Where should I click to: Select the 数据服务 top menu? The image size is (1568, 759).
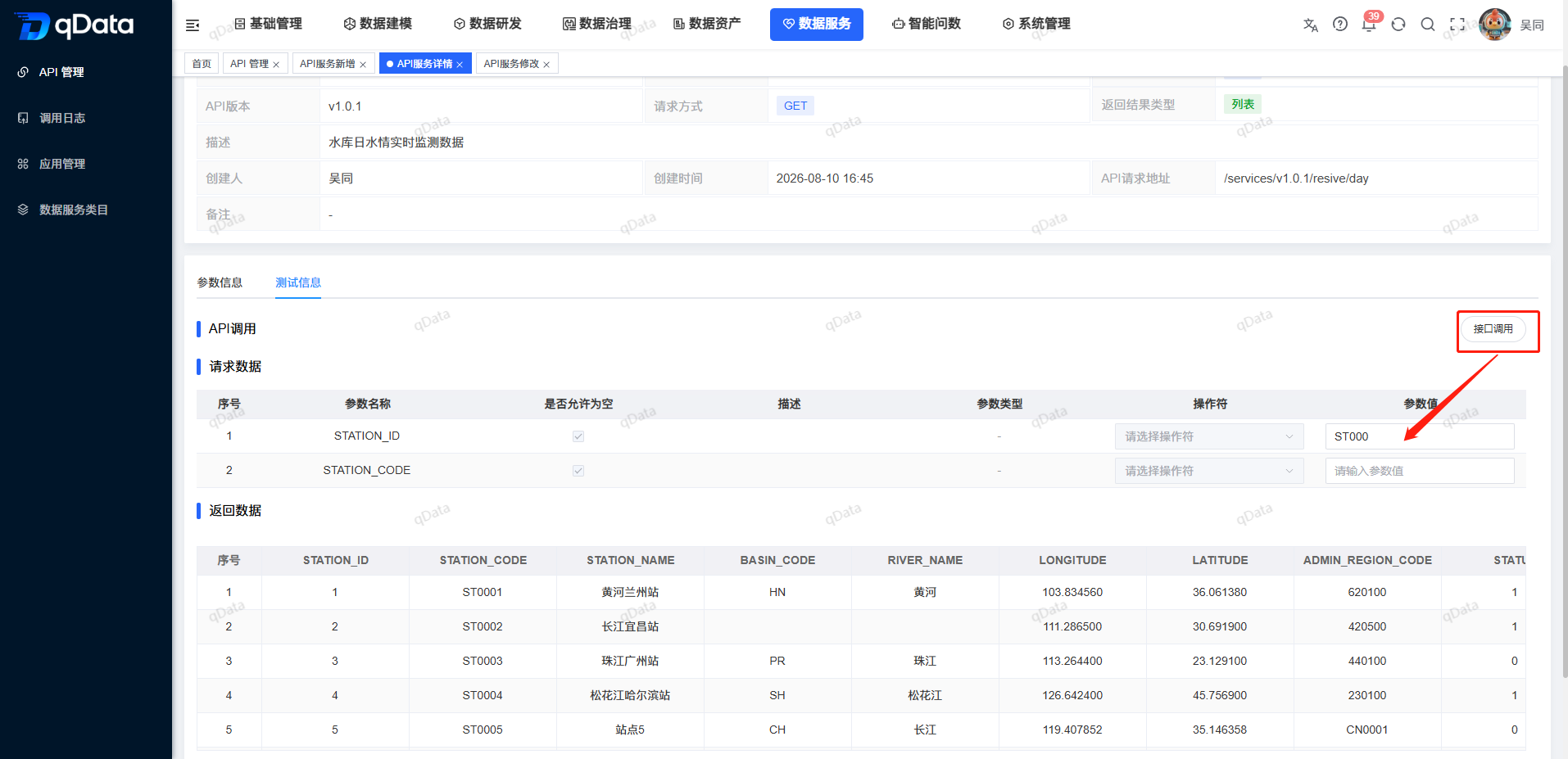[x=817, y=24]
